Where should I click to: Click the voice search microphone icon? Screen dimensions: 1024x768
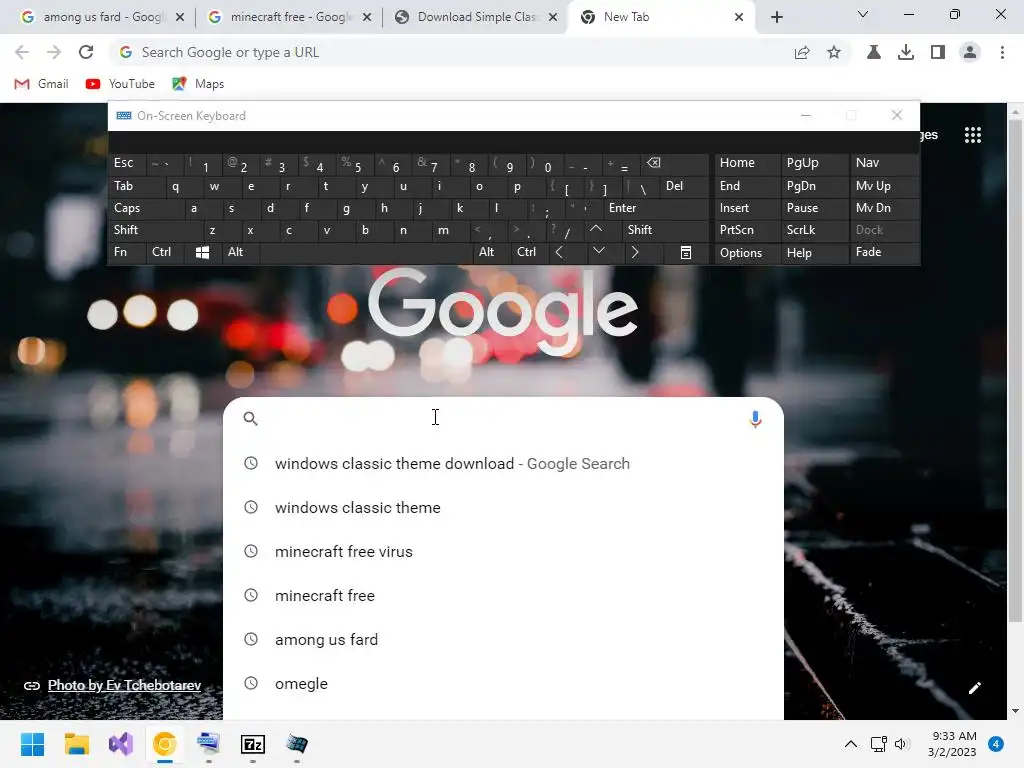coord(755,419)
